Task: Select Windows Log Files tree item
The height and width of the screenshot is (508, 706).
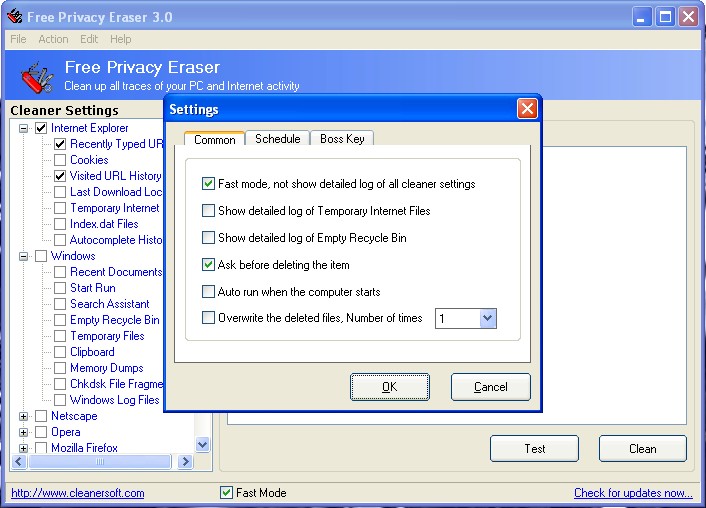Action: (115, 400)
